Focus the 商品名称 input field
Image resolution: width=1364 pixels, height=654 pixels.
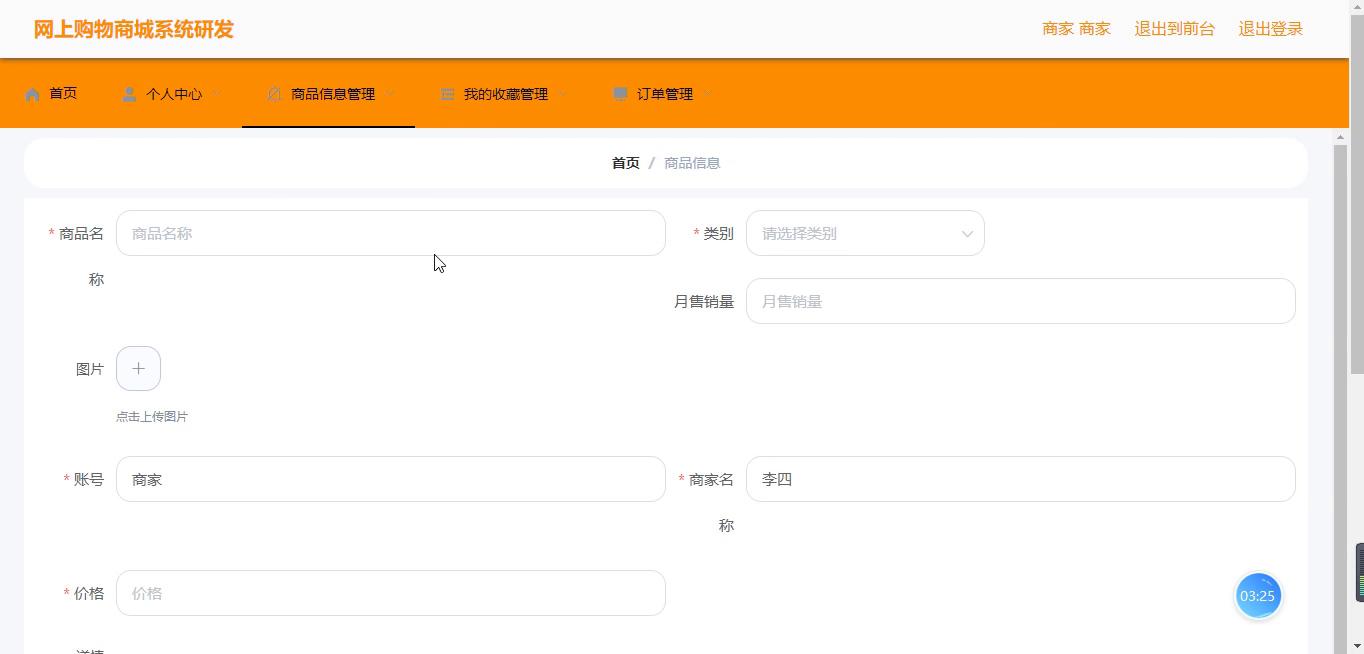coord(390,234)
